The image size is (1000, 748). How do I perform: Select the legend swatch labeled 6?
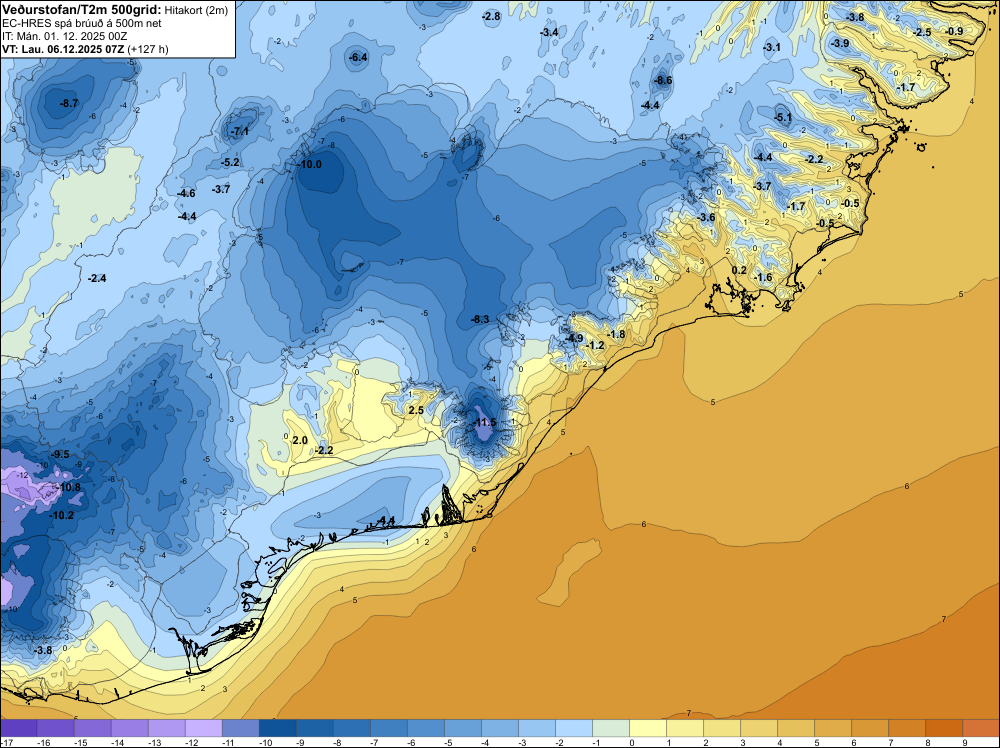(x=870, y=728)
